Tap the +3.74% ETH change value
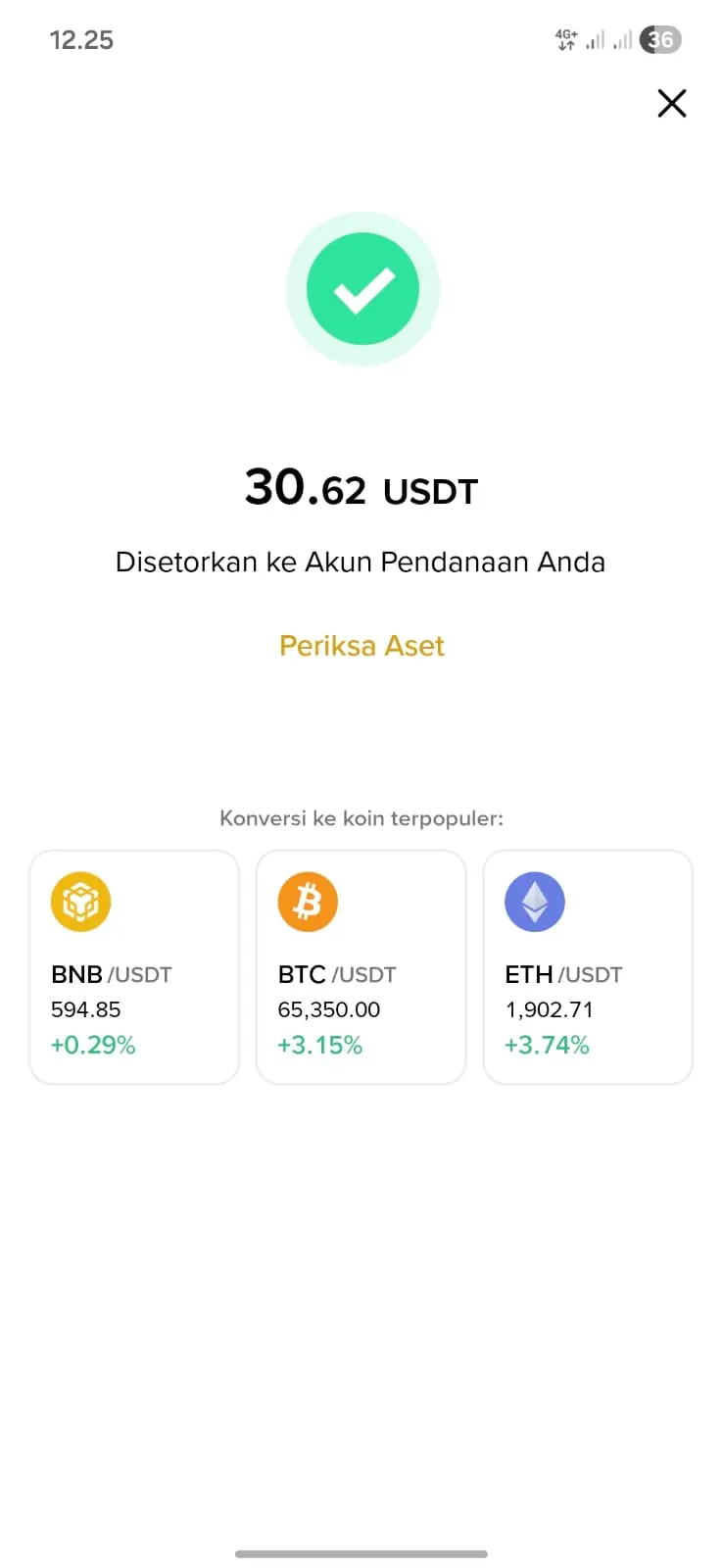723x1568 pixels. (x=547, y=1046)
